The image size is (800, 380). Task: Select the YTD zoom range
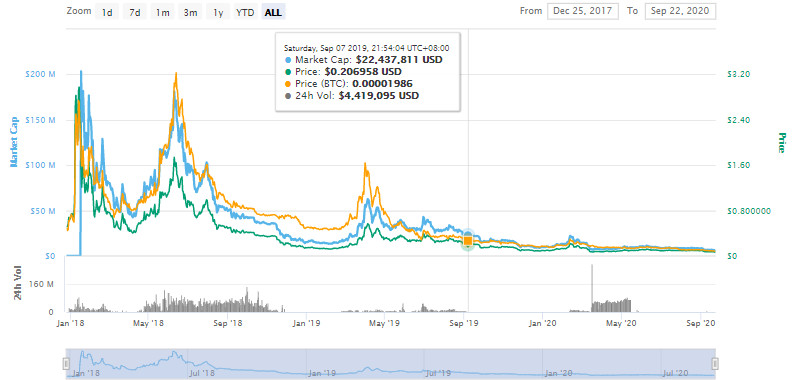[x=245, y=12]
